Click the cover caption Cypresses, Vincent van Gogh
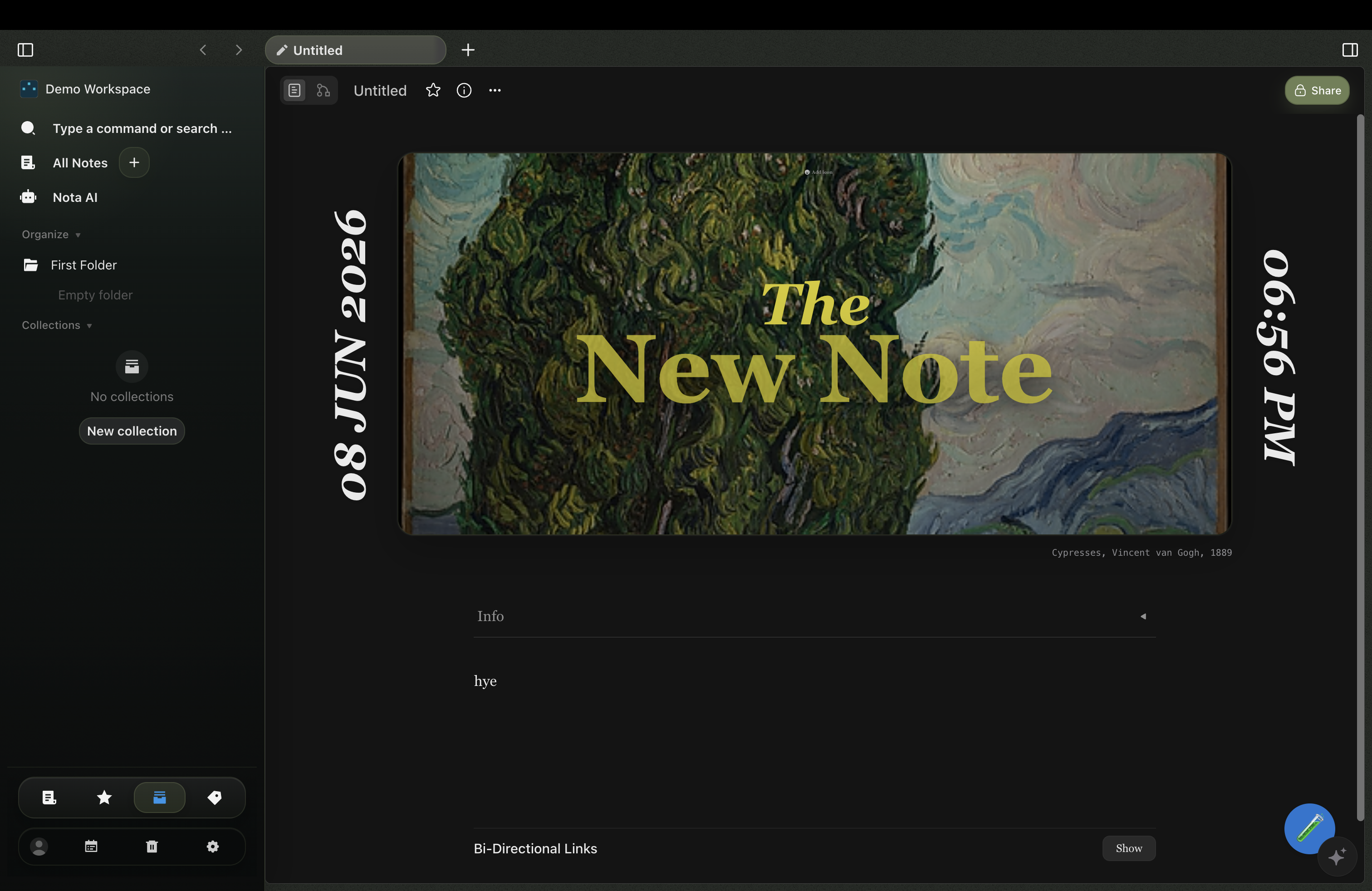Viewport: 1372px width, 891px height. (x=1142, y=553)
